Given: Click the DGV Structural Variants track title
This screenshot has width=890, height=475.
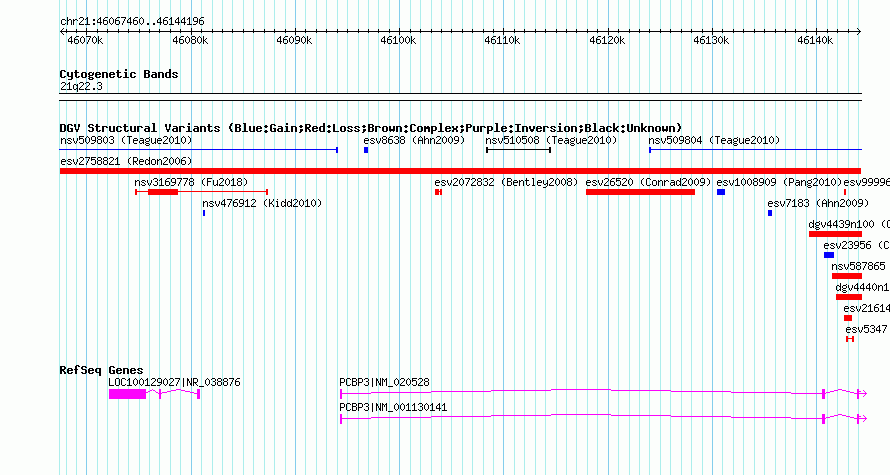Looking at the screenshot, I should pyautogui.click(x=371, y=128).
